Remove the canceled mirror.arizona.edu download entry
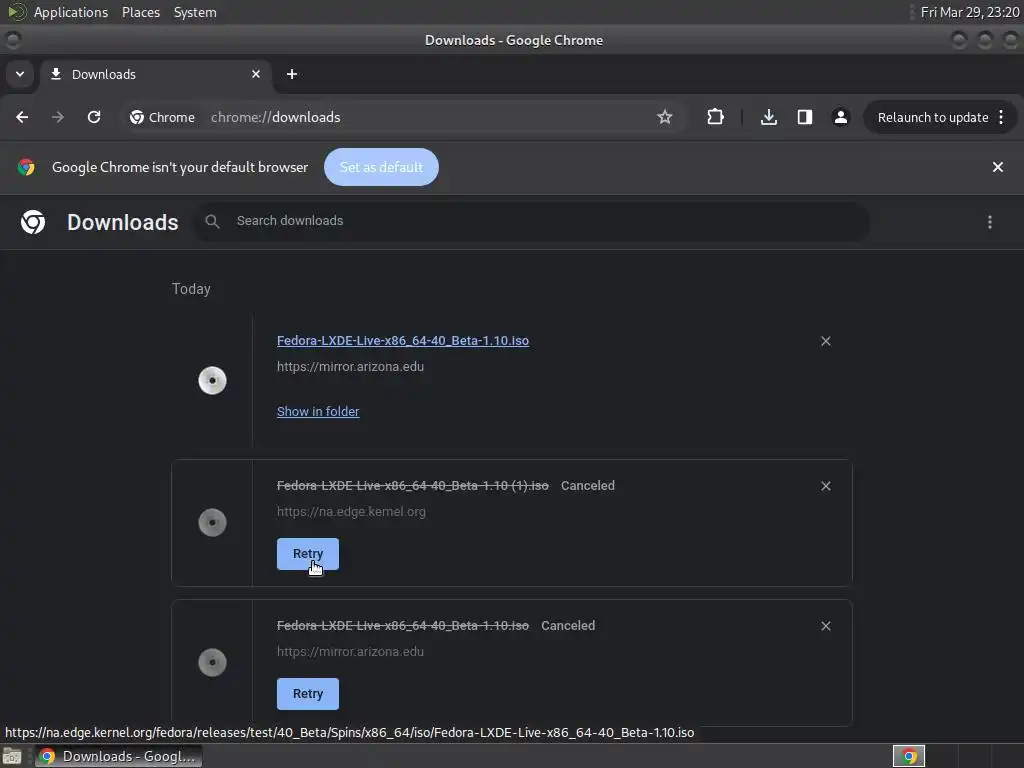The width and height of the screenshot is (1024, 768). 825,626
